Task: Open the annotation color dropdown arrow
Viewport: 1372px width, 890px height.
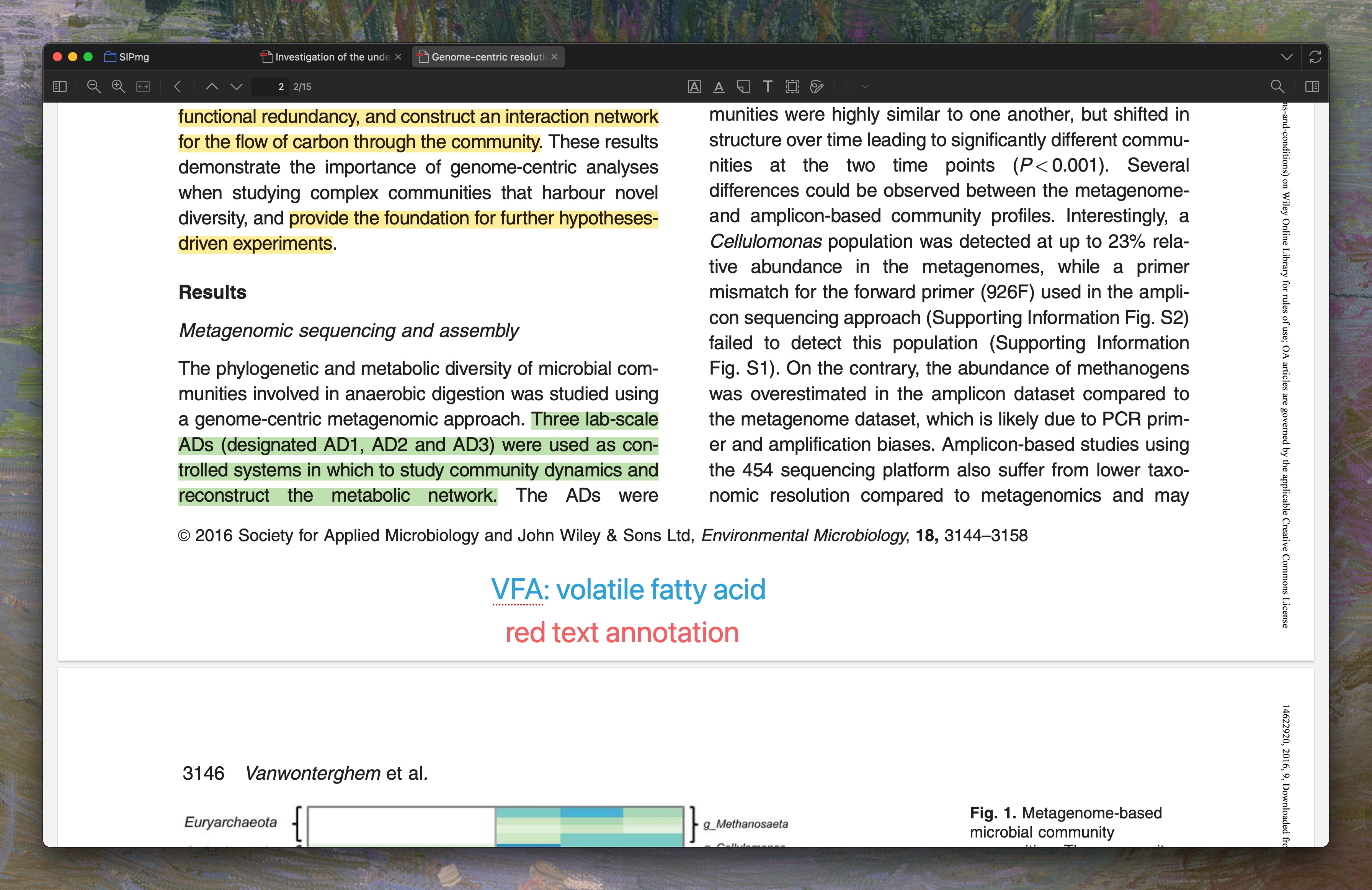Action: point(865,87)
